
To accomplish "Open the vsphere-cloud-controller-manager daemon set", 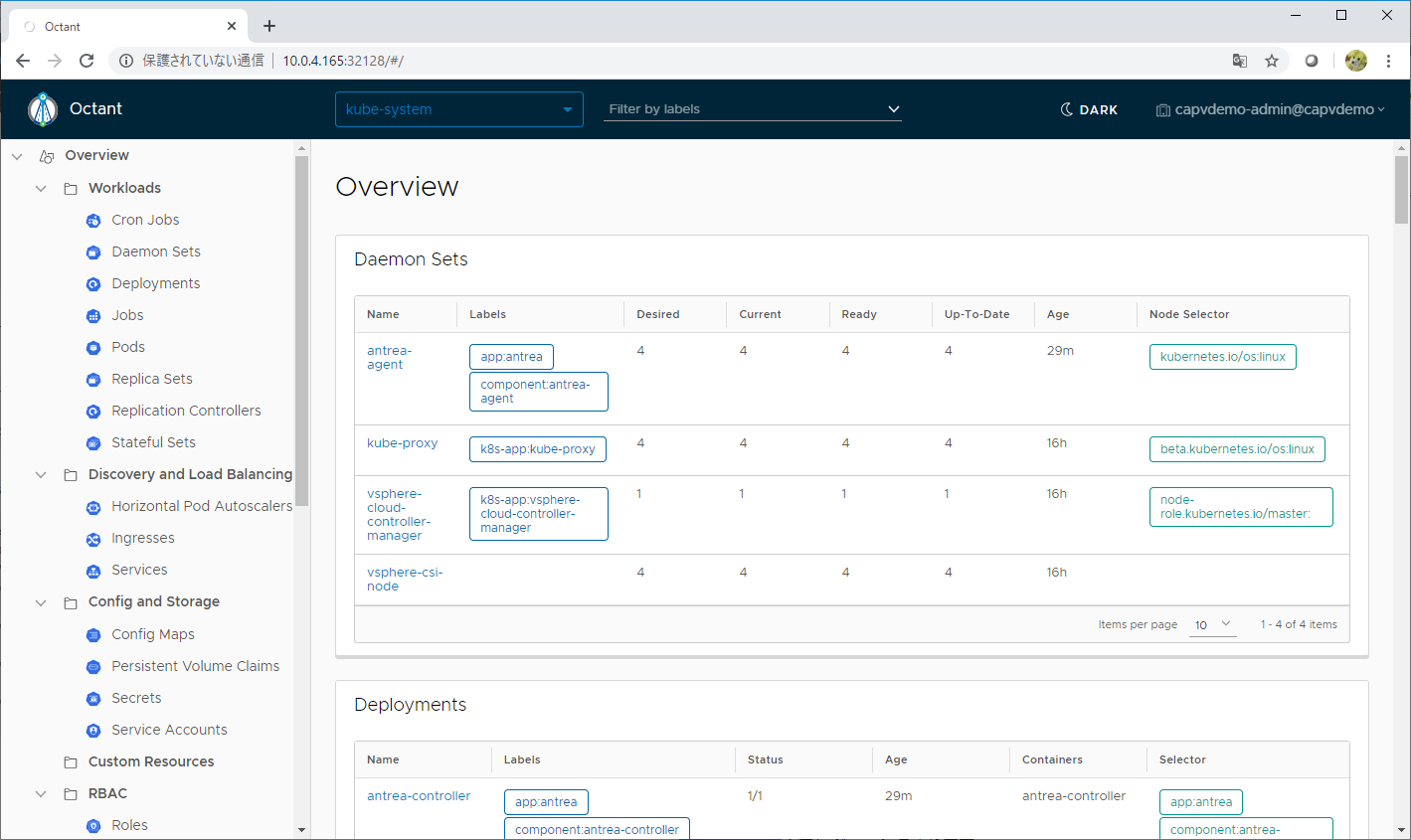I will 399,515.
